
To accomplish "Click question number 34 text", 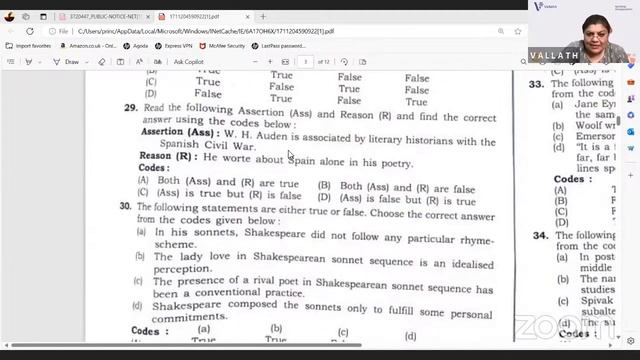I will [540, 236].
